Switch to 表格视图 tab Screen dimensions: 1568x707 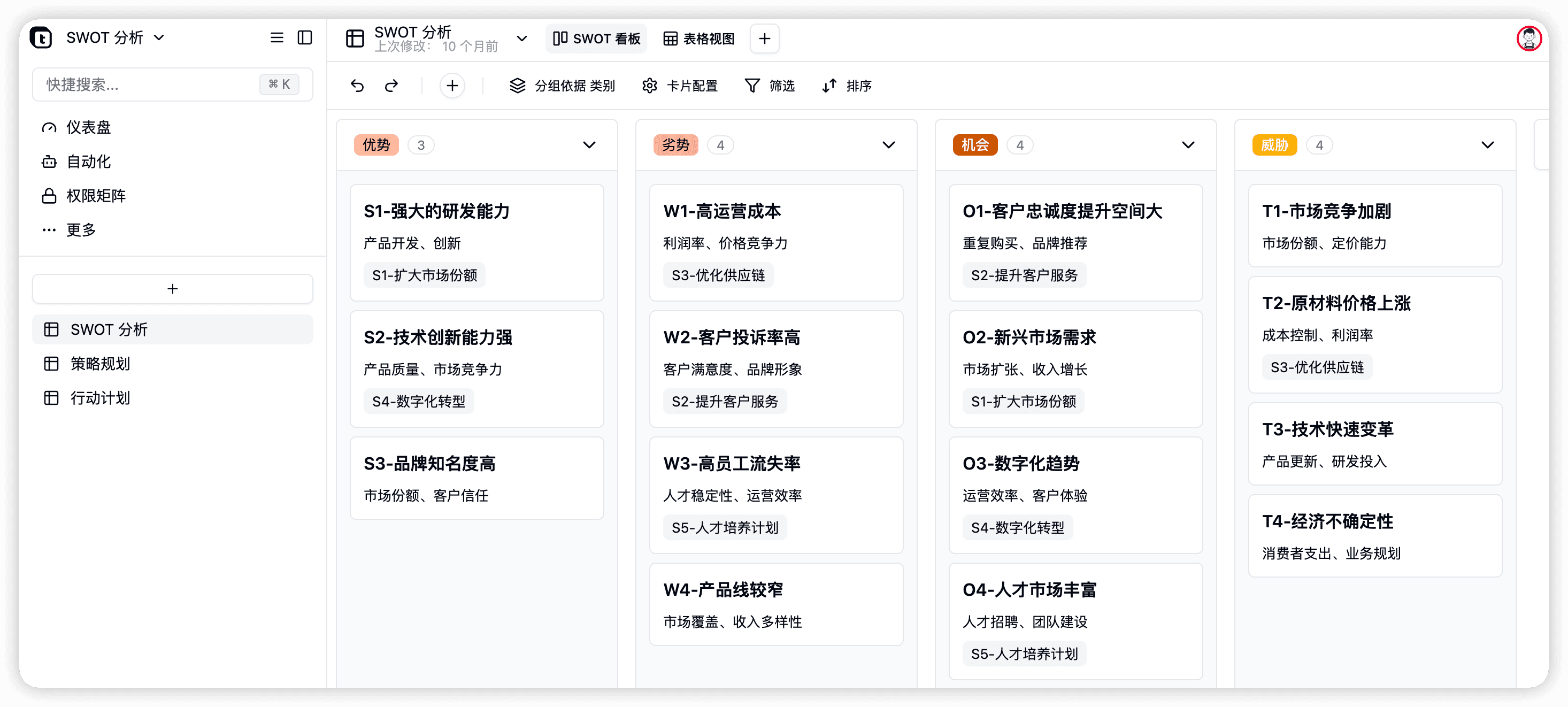[x=699, y=39]
